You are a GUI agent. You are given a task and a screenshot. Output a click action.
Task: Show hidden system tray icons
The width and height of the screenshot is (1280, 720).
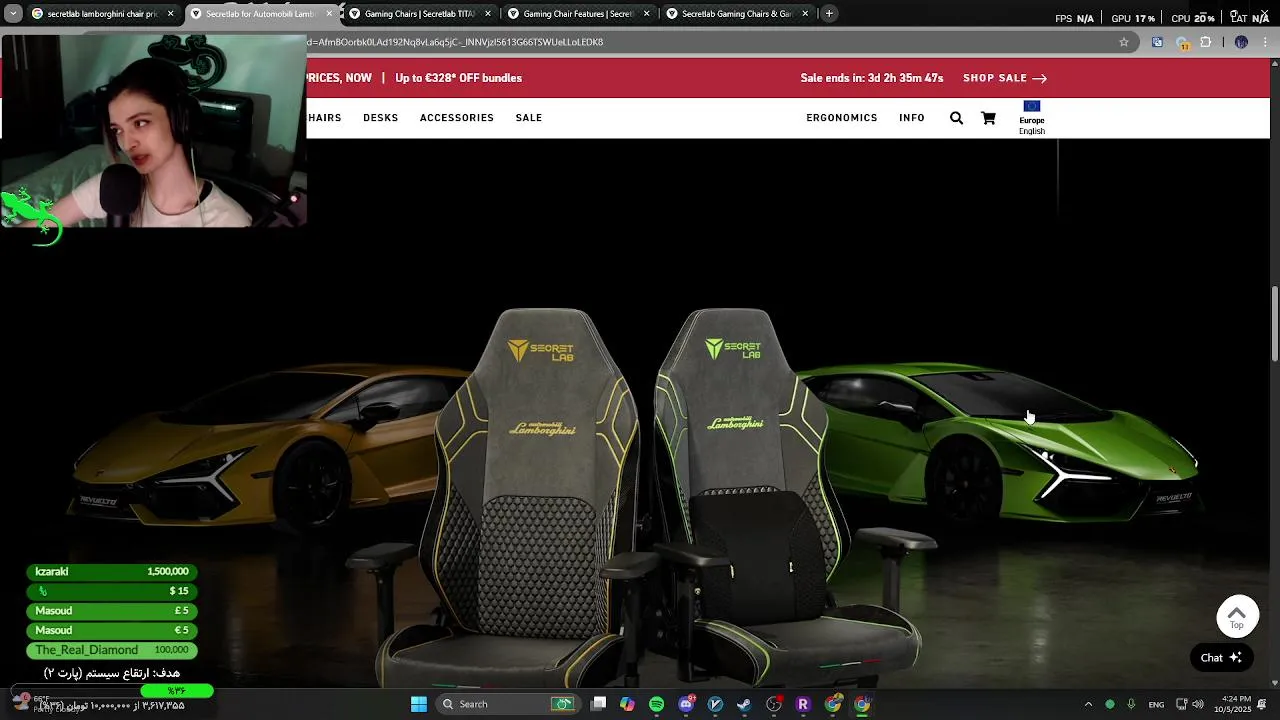1088,704
